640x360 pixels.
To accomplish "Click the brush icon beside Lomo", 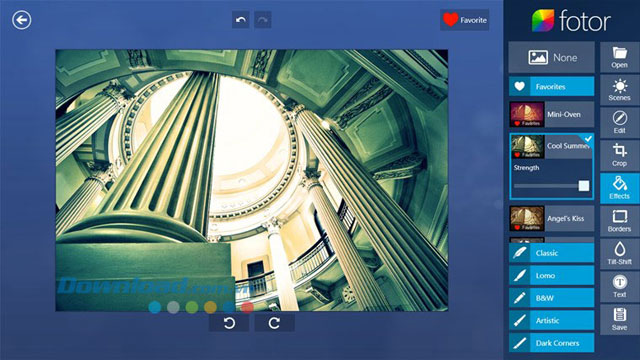I will pos(520,276).
